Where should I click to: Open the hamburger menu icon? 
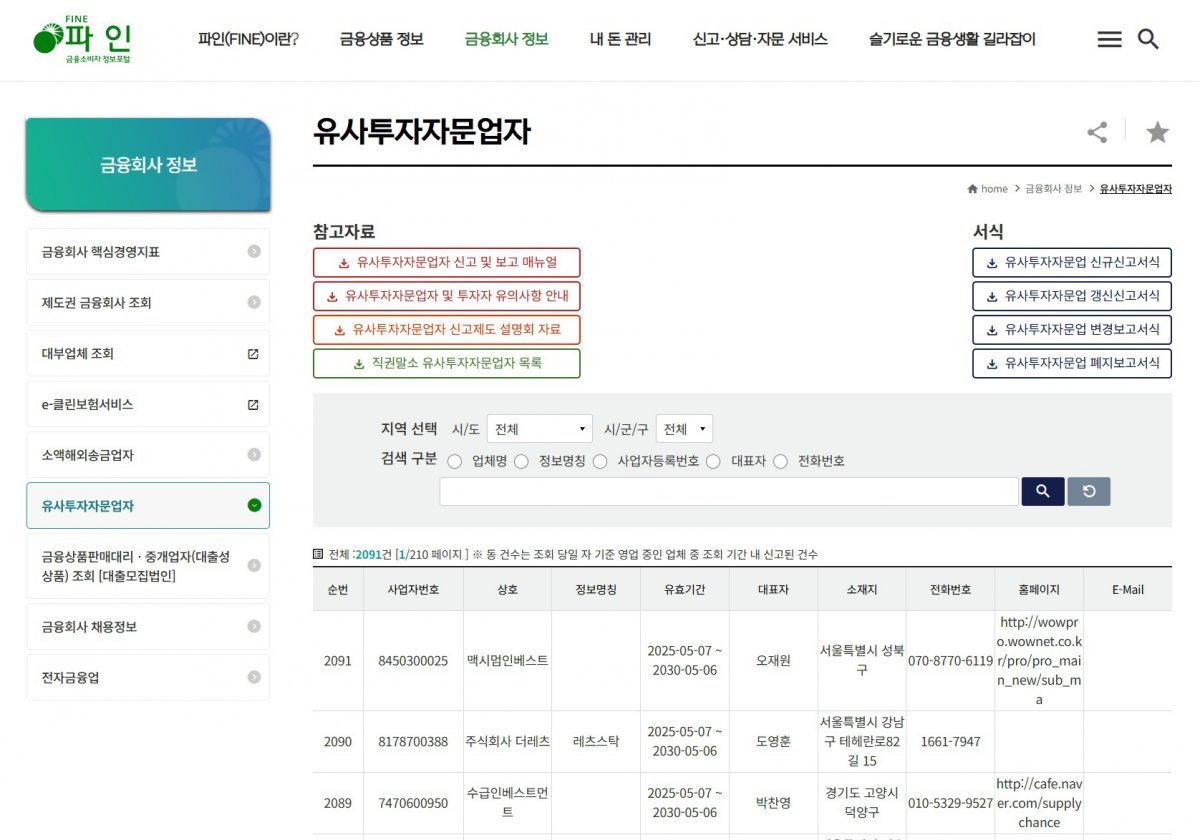(x=1109, y=39)
